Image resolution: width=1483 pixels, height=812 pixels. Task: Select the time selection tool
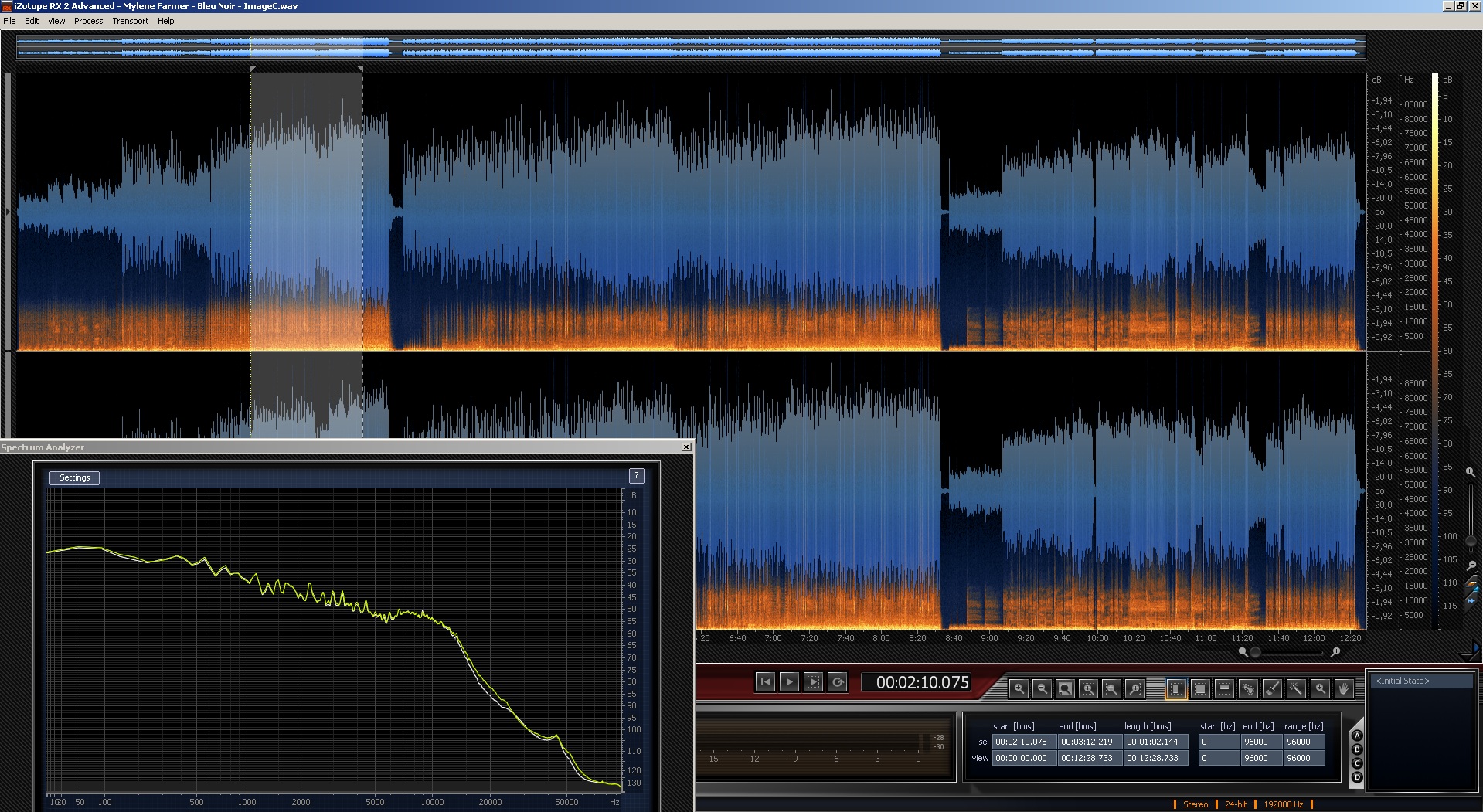pyautogui.click(x=1176, y=688)
